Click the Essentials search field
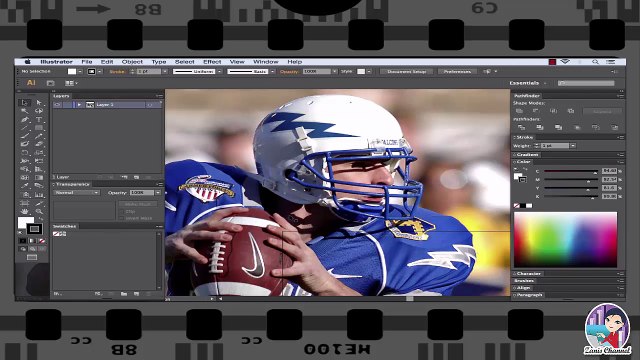Image resolution: width=640 pixels, height=360 pixels. [x=586, y=83]
